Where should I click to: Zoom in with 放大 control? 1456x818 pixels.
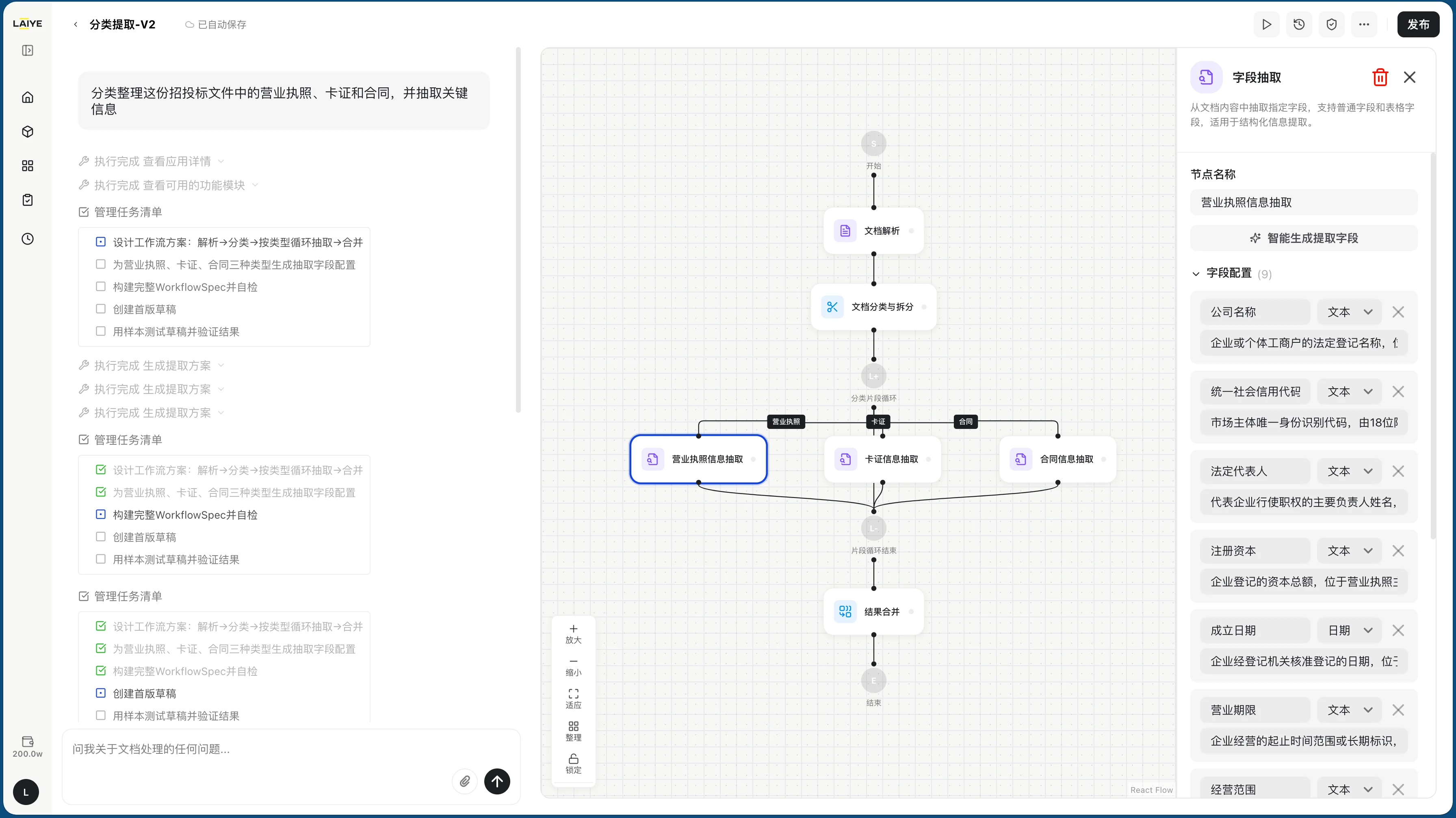pos(573,634)
